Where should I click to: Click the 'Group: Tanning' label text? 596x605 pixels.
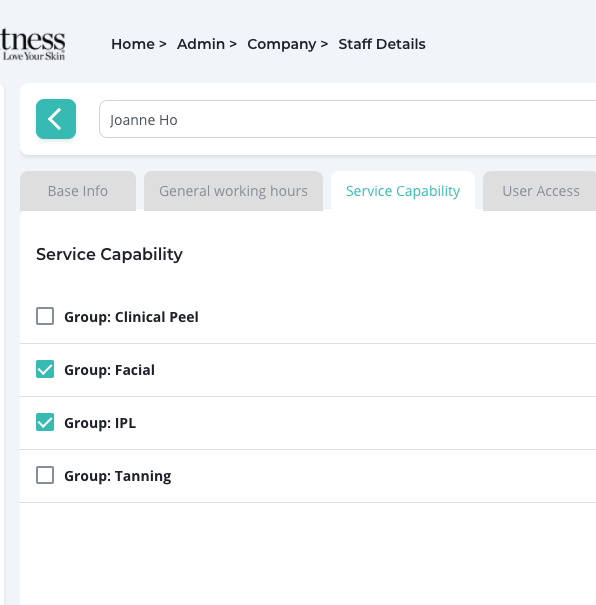(118, 476)
